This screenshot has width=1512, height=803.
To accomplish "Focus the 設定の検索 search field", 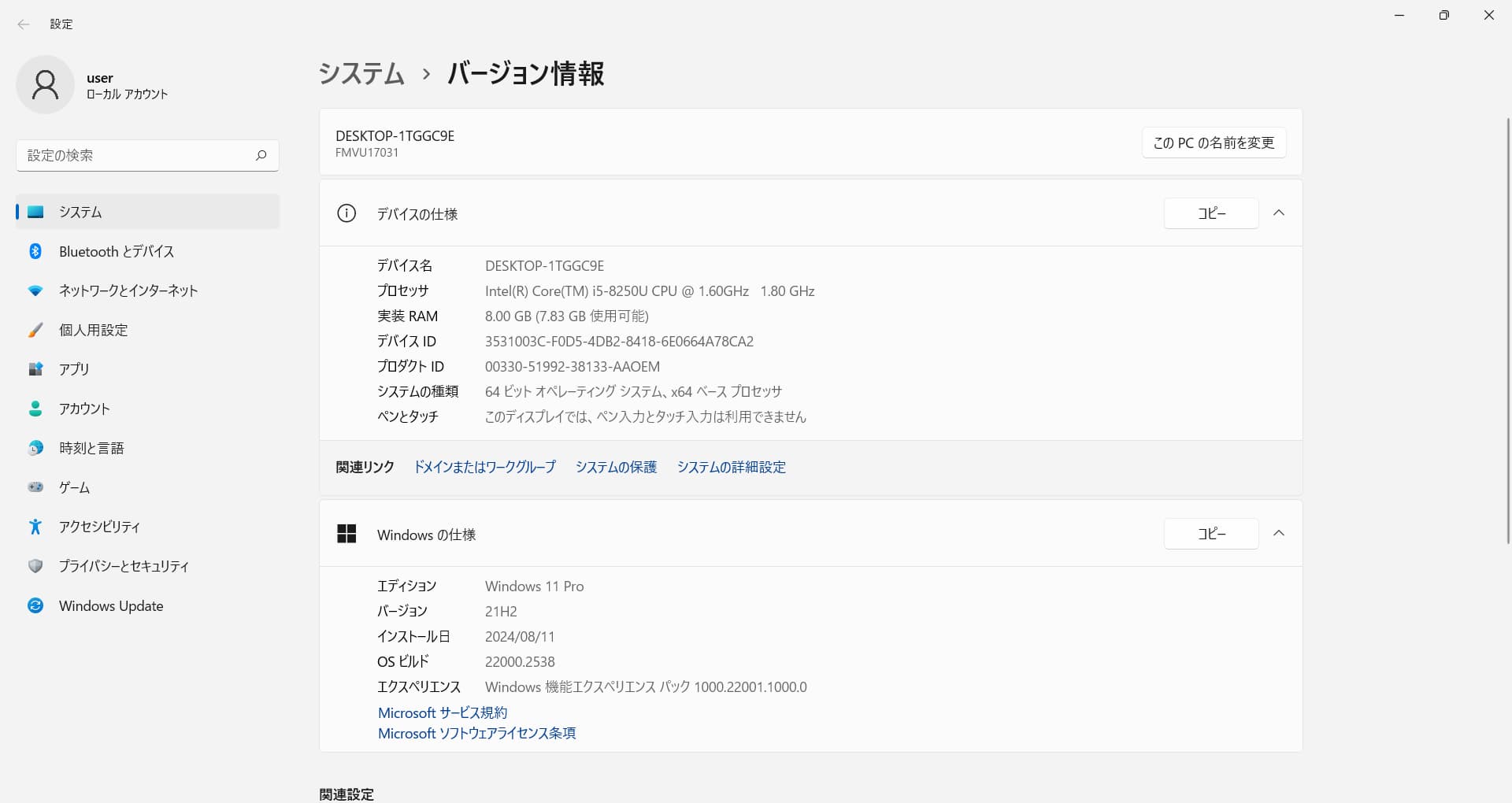I will coord(148,155).
